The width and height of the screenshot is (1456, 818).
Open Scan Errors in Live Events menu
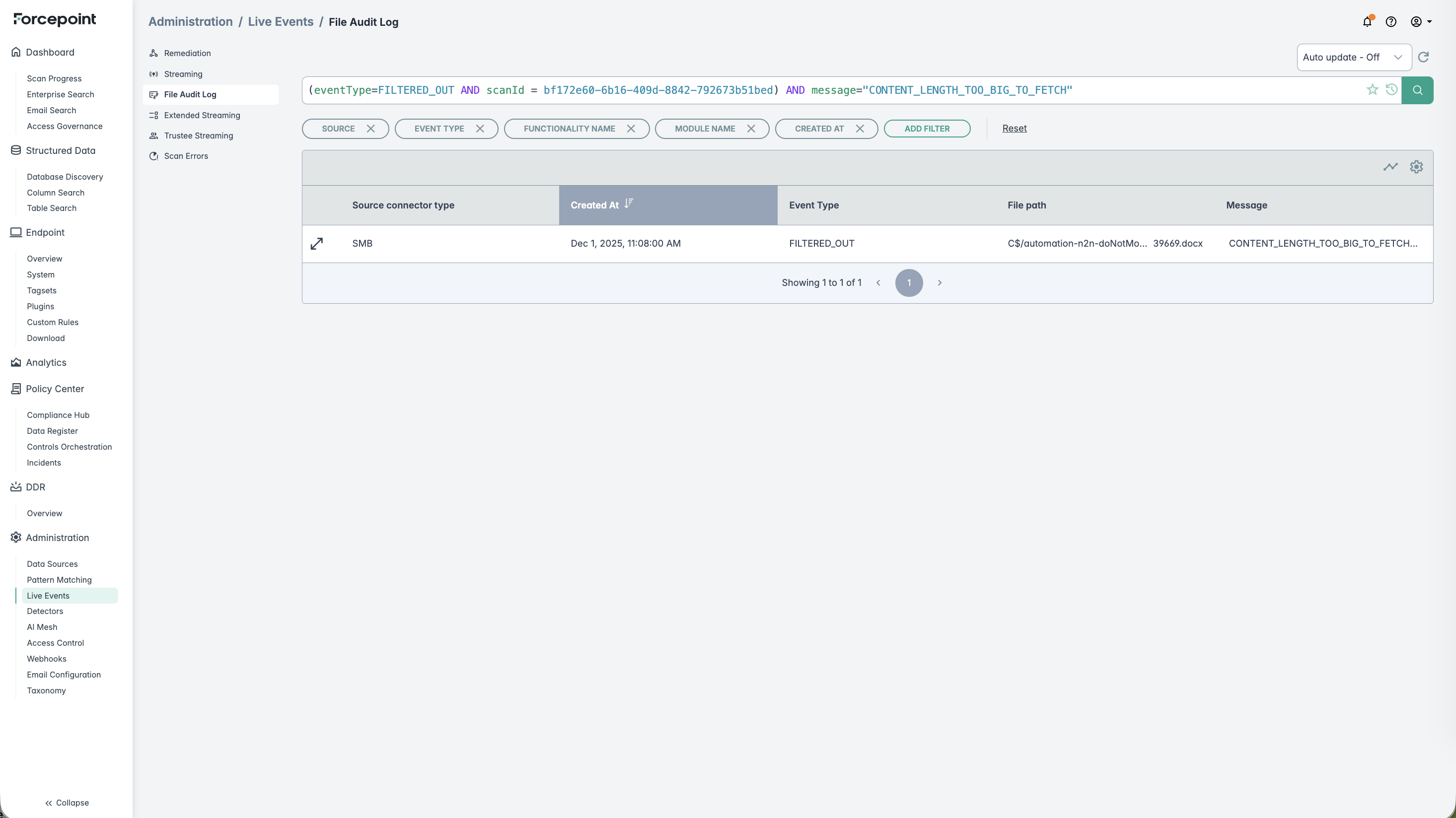tap(186, 156)
